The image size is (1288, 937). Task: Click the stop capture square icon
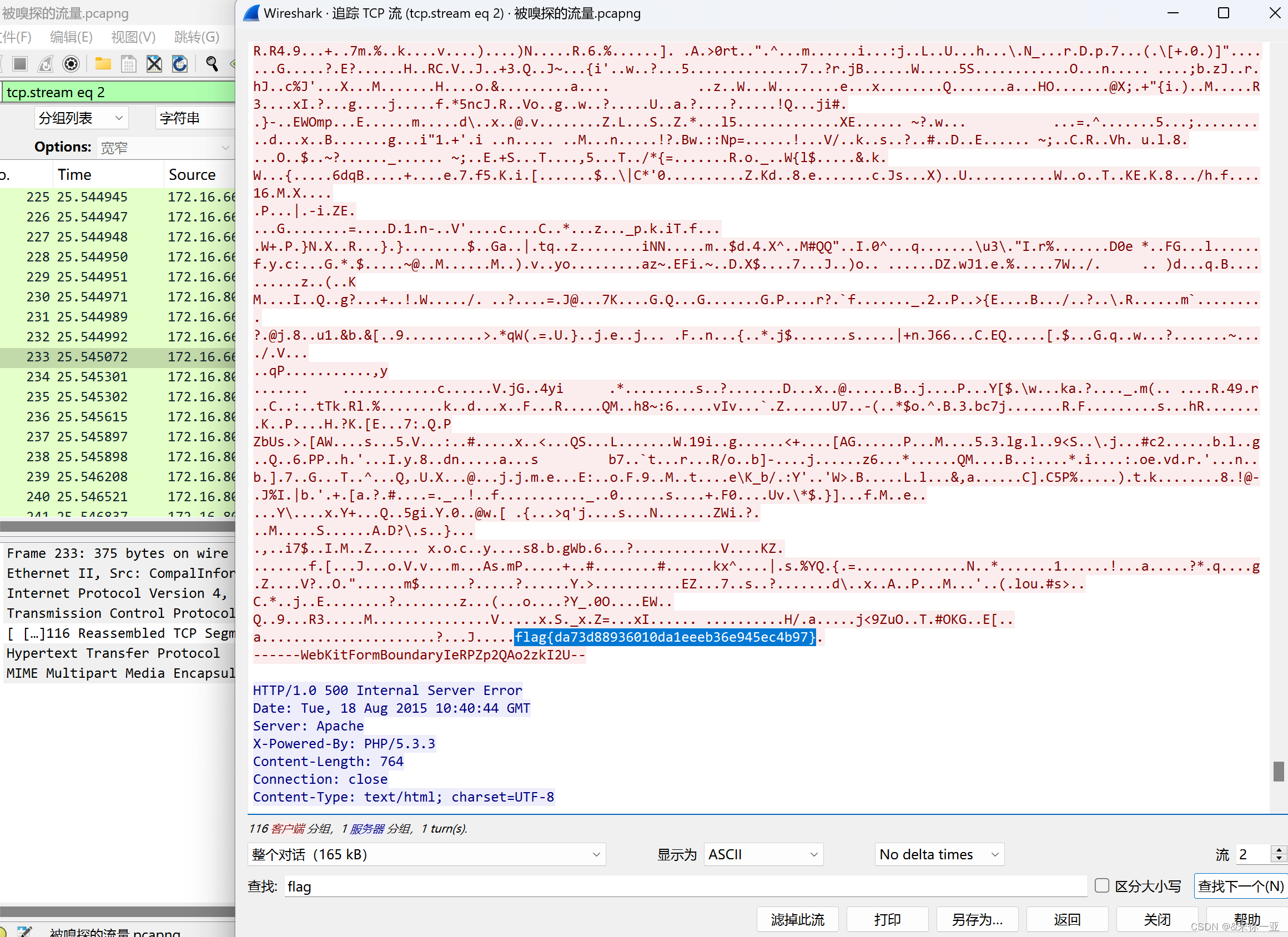coord(20,64)
